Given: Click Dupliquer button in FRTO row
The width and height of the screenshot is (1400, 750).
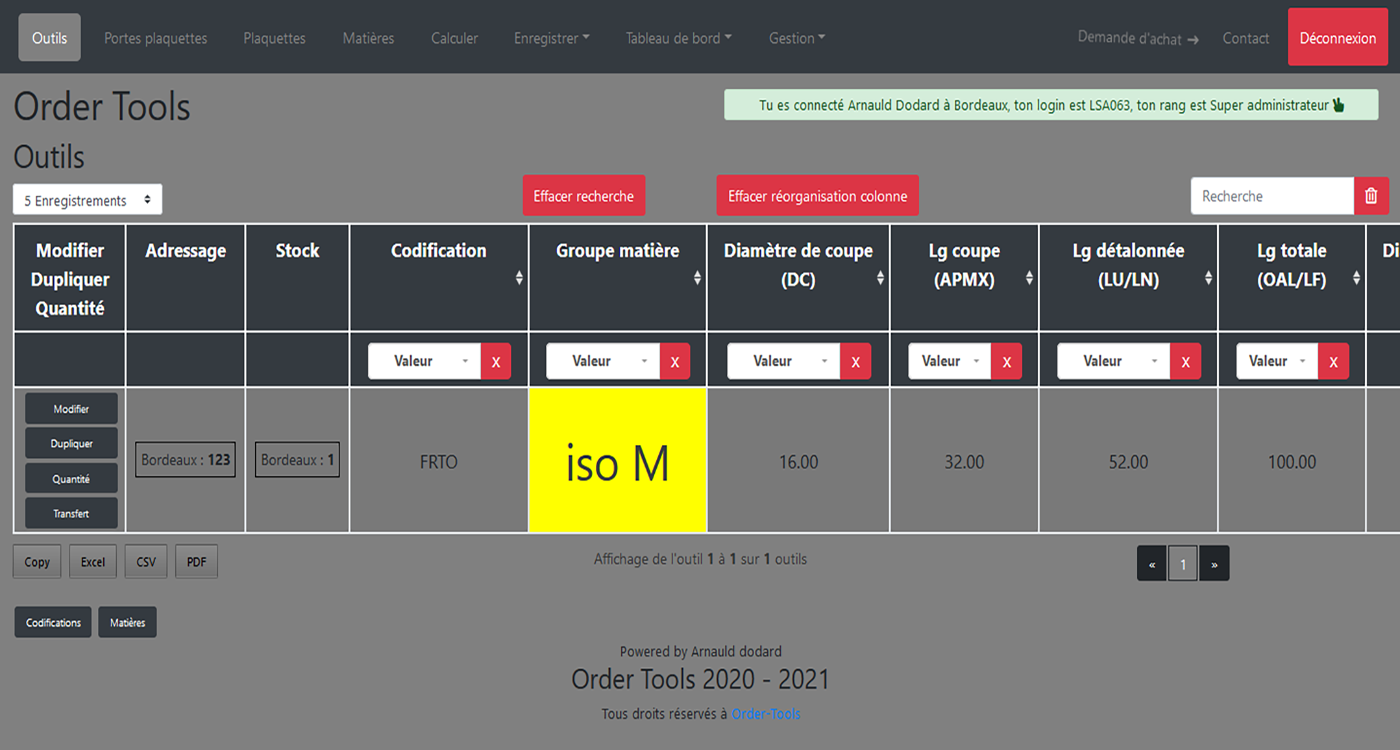Looking at the screenshot, I should [x=71, y=443].
